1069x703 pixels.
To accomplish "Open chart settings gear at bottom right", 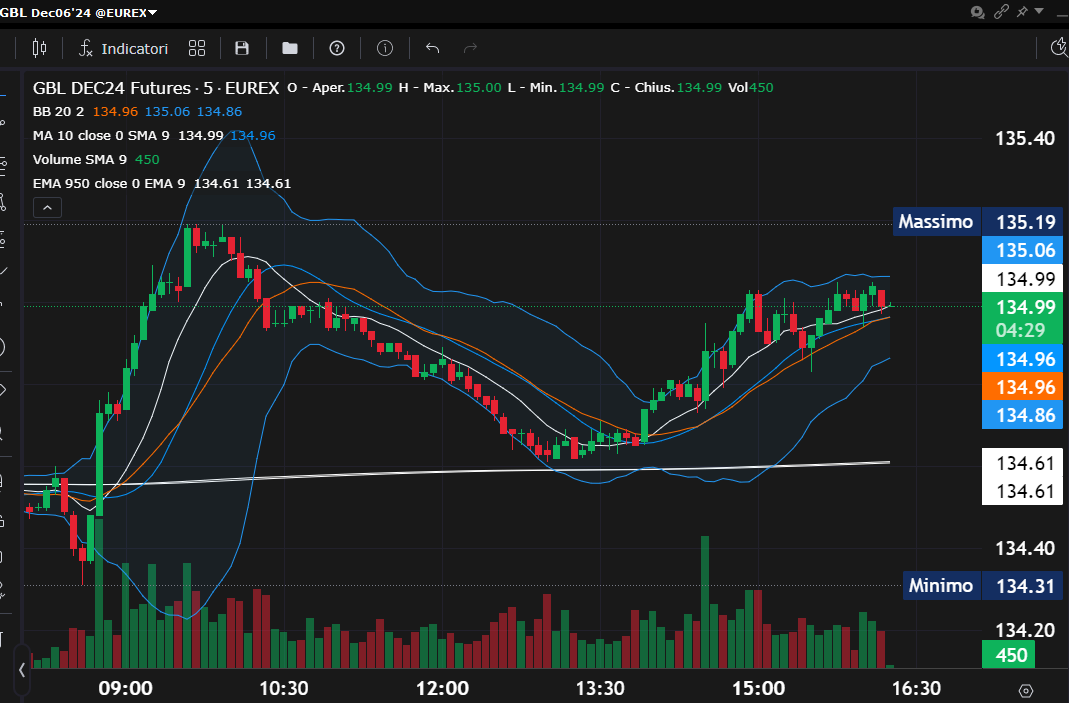I will tap(1025, 690).
